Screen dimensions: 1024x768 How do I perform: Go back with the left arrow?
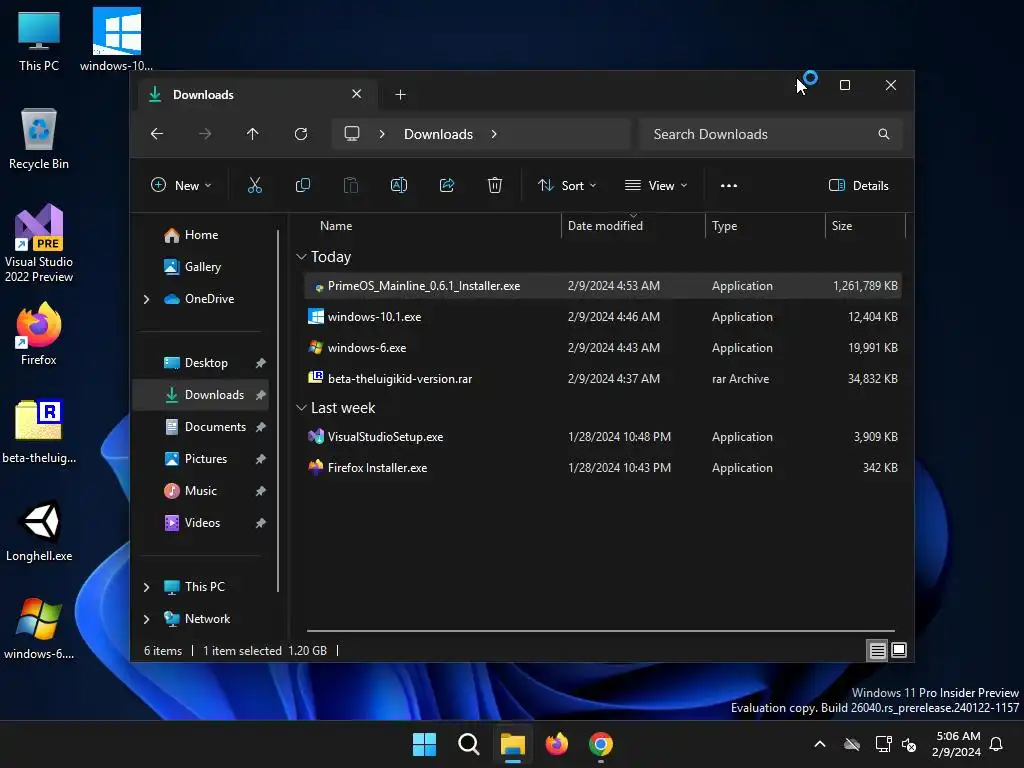157,134
